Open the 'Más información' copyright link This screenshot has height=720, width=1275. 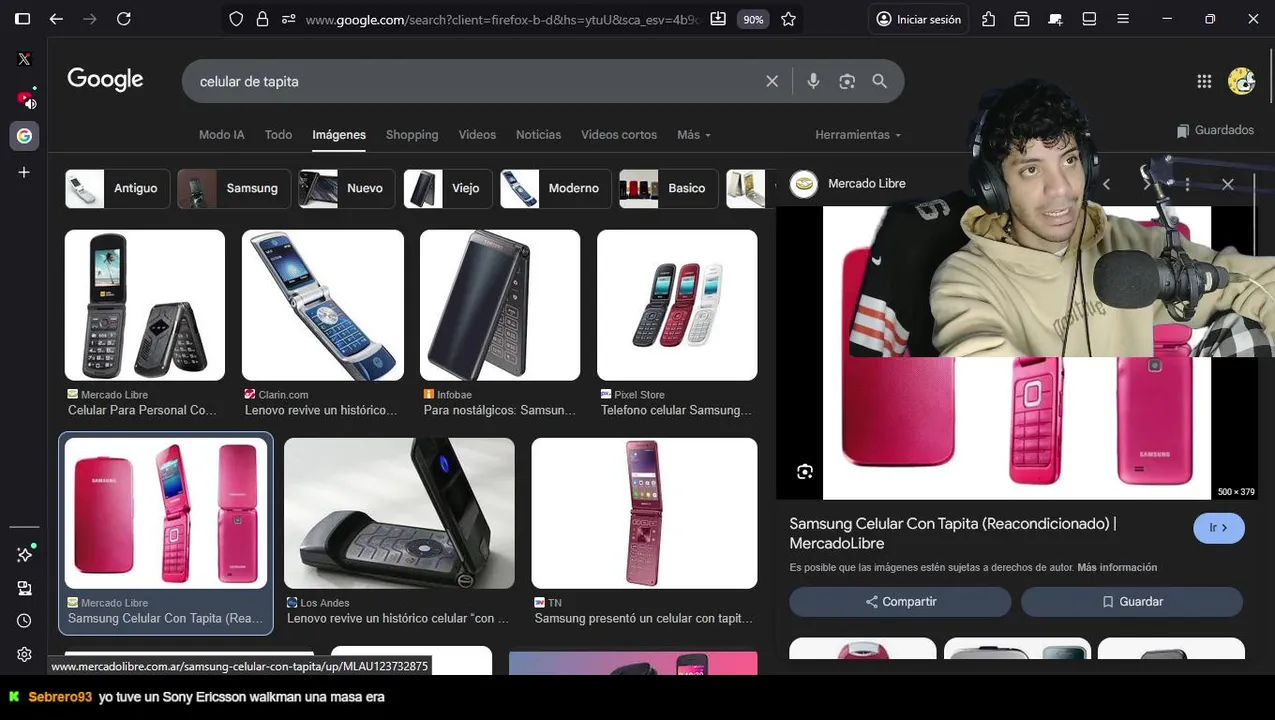coord(1117,567)
